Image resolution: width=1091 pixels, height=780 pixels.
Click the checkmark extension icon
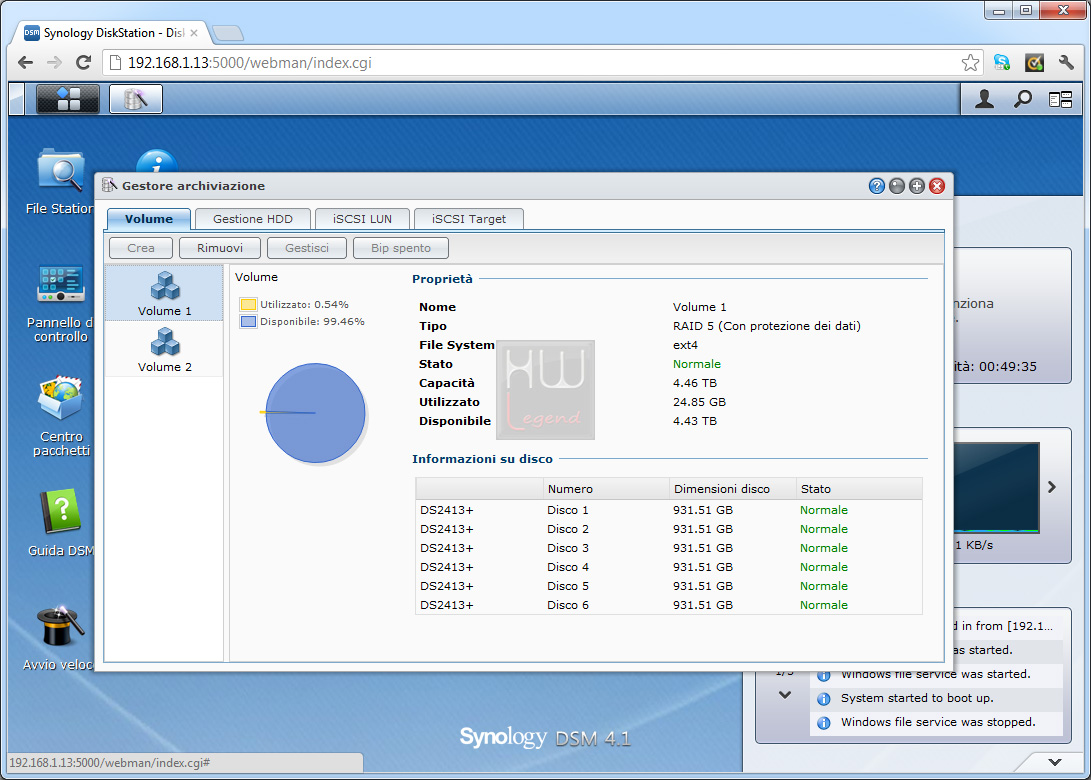pyautogui.click(x=1034, y=63)
